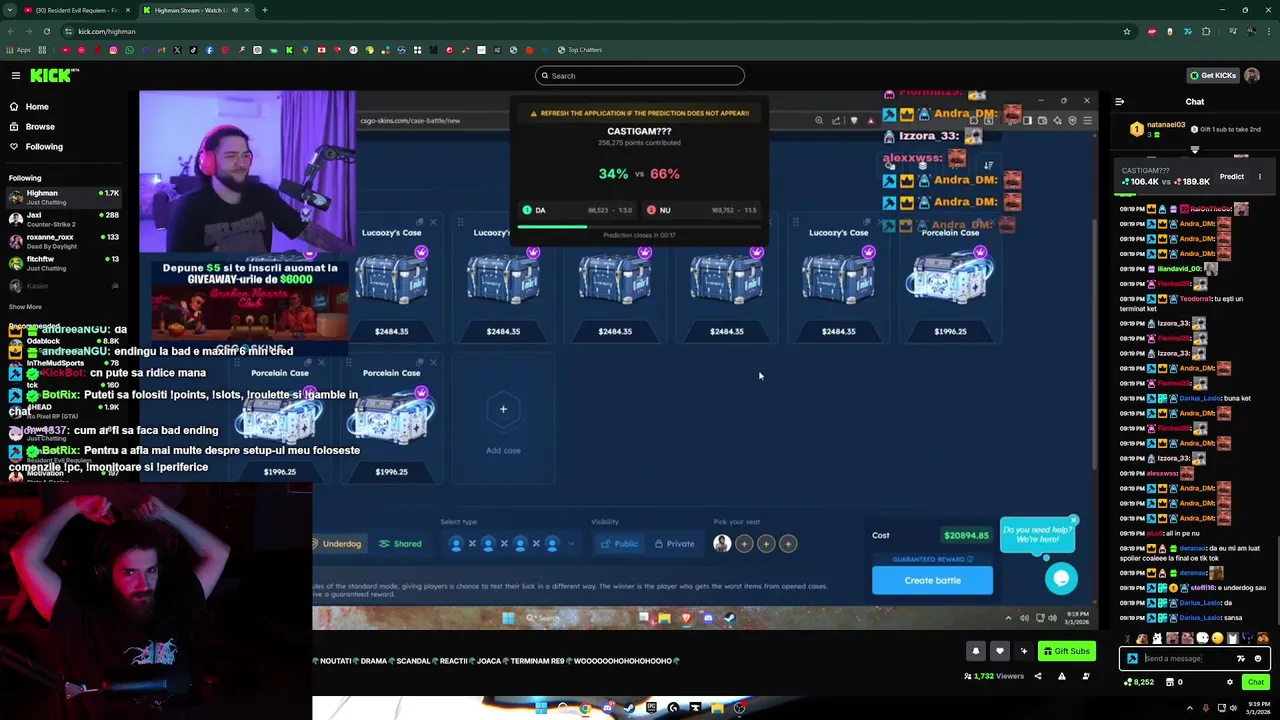Screen dimensions: 1280x720
Task: Select the first Lucaozy's Case thumbnail
Action: (391, 280)
